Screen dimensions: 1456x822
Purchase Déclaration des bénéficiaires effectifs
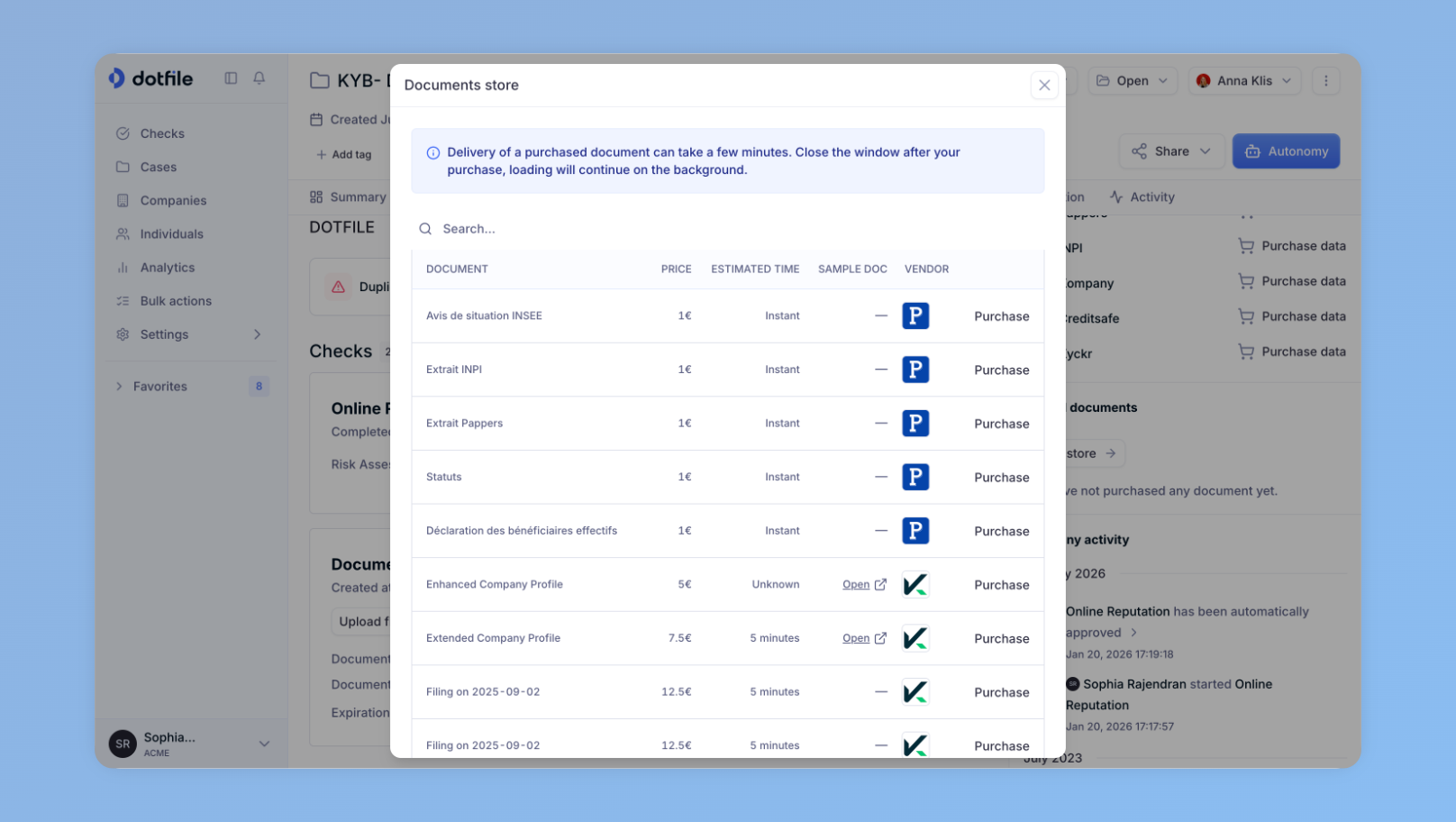(x=1001, y=531)
